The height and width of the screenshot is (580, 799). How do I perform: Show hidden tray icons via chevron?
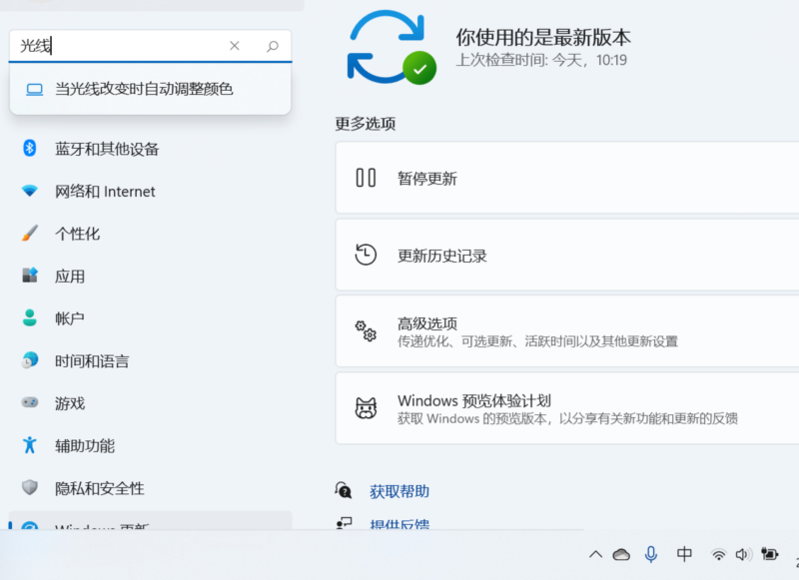(596, 554)
